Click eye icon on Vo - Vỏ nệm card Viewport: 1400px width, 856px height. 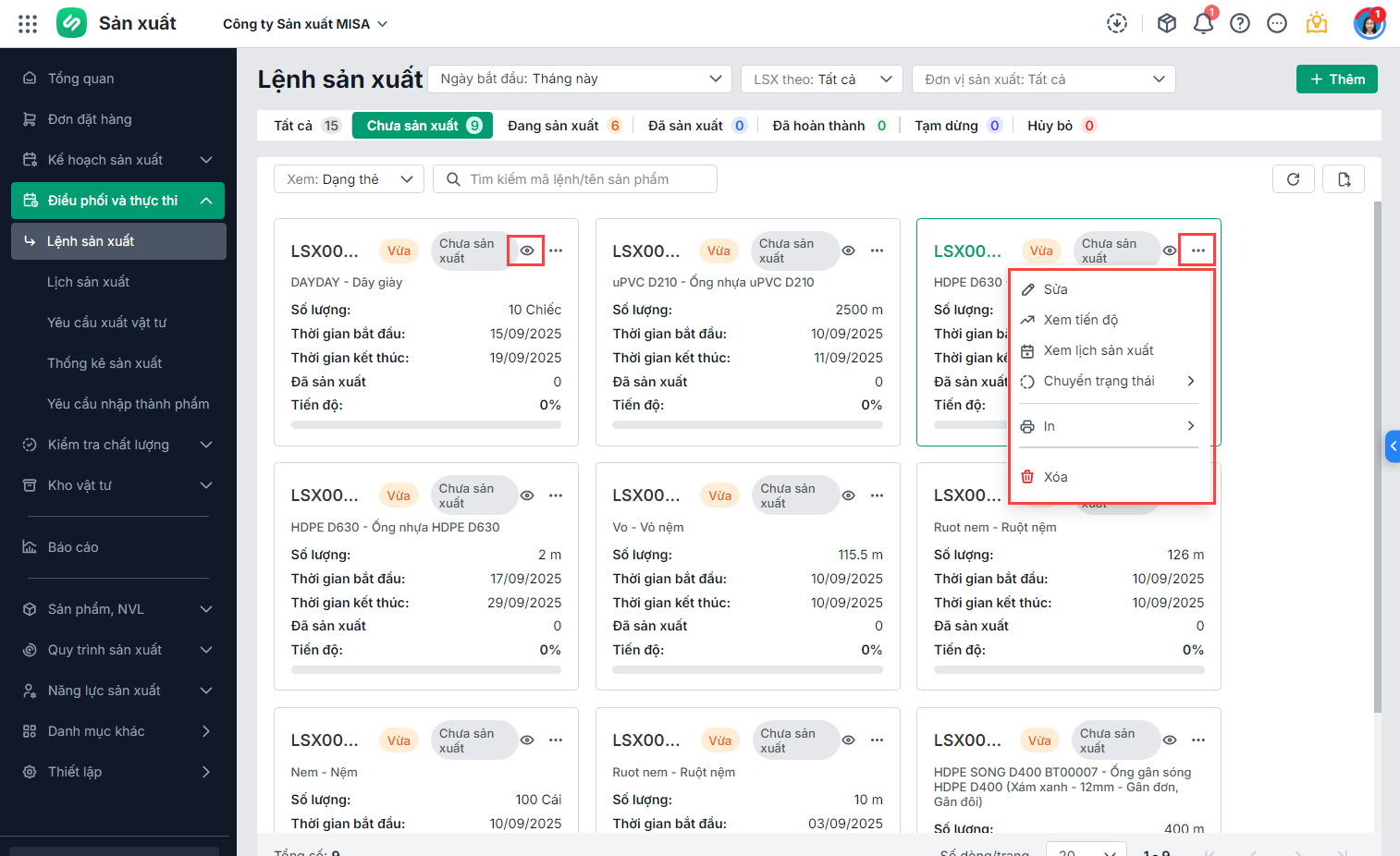tap(848, 495)
